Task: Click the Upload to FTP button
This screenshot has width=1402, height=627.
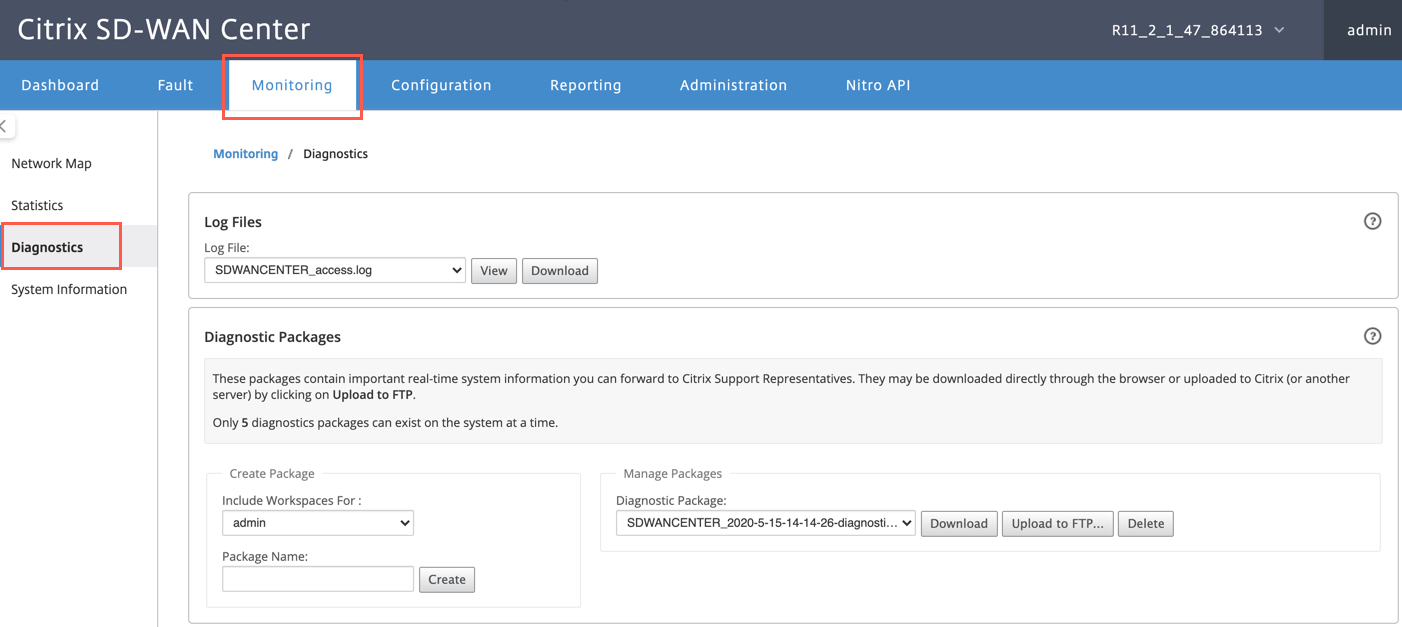Action: click(x=1057, y=523)
